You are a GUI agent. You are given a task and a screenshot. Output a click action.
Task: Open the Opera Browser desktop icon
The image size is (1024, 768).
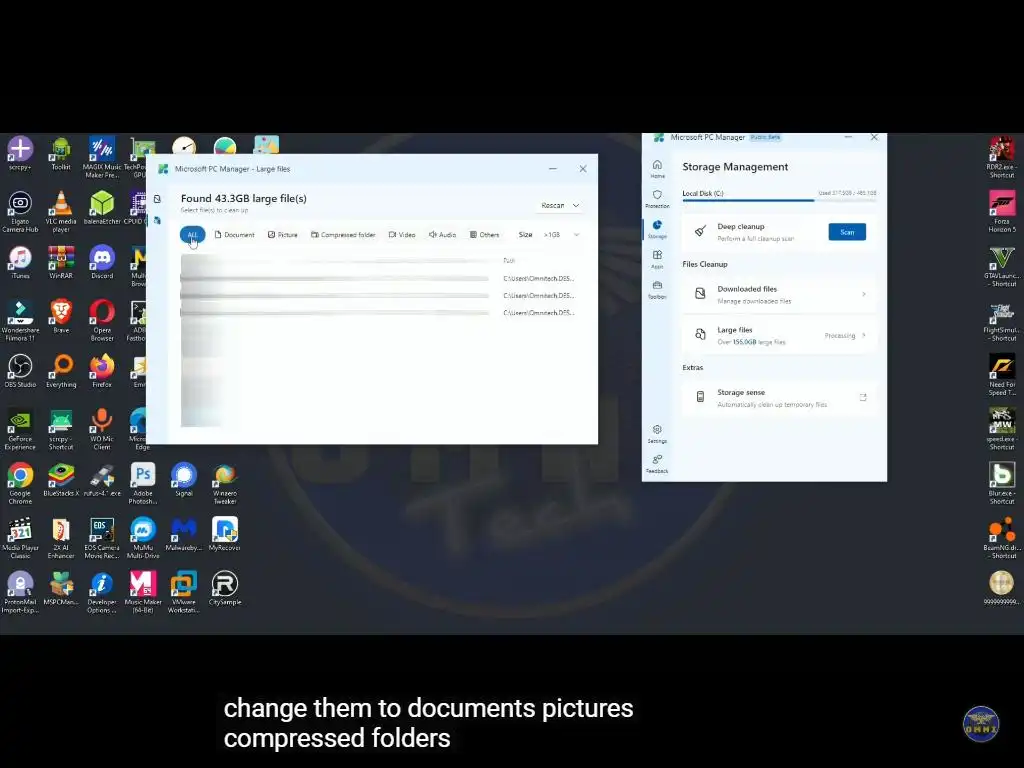click(x=102, y=320)
